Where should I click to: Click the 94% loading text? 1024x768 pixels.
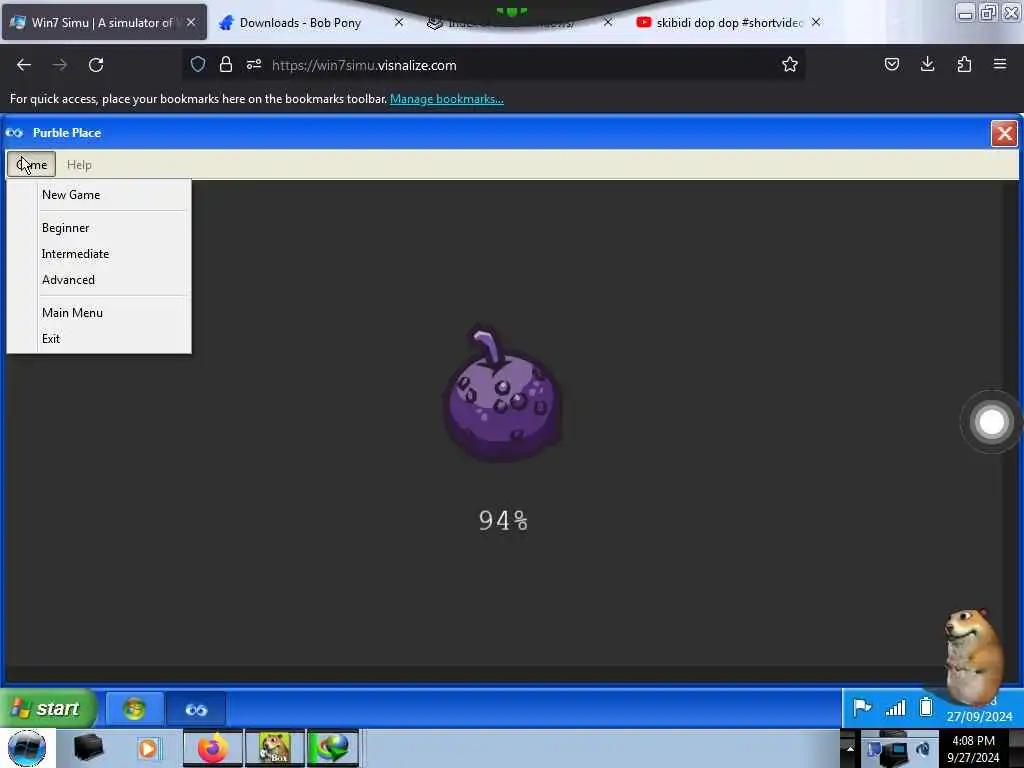(503, 520)
